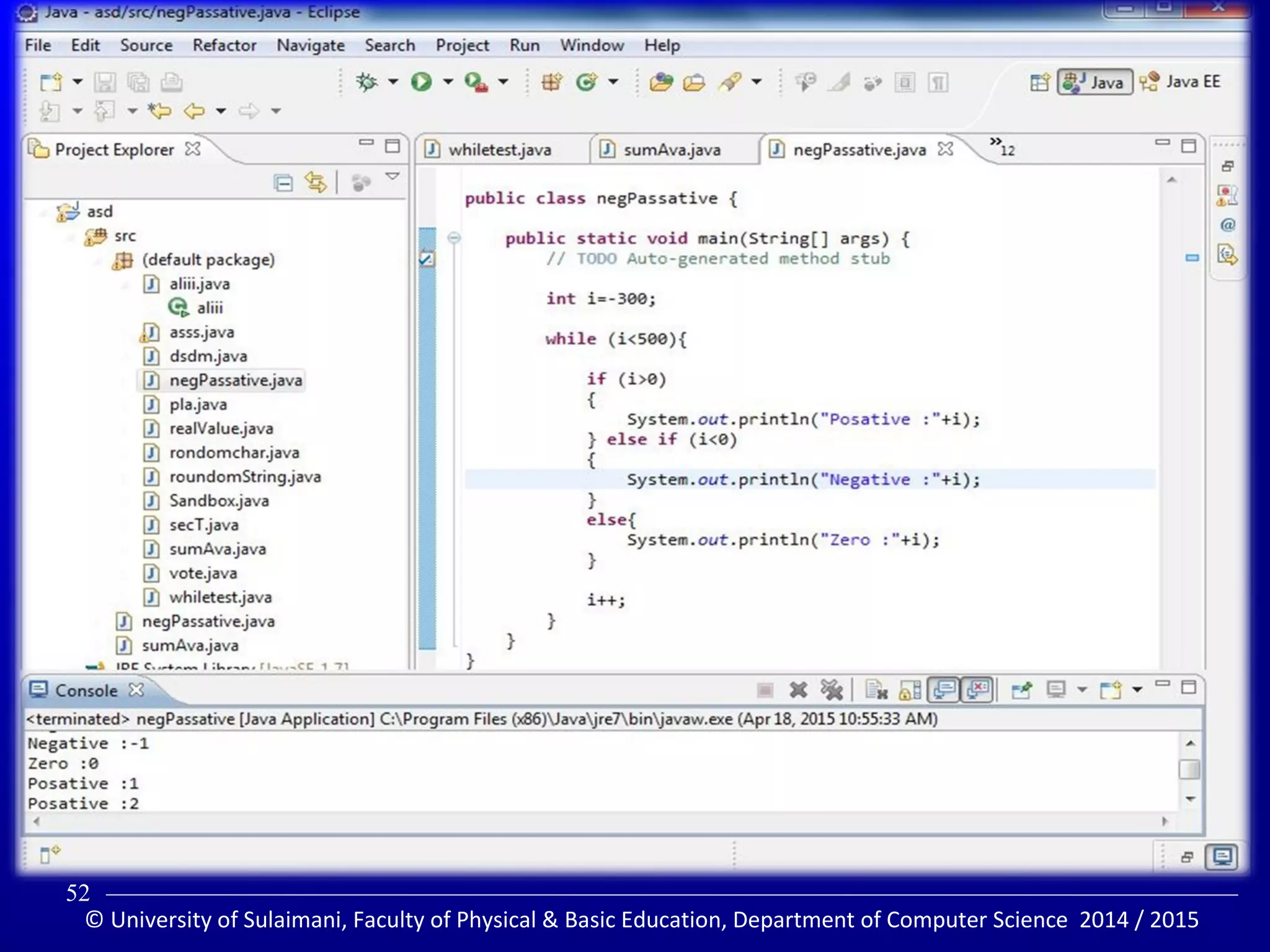Image resolution: width=1270 pixels, height=952 pixels.
Task: Show hidden editor tabs list (12)
Action: coord(1003,147)
